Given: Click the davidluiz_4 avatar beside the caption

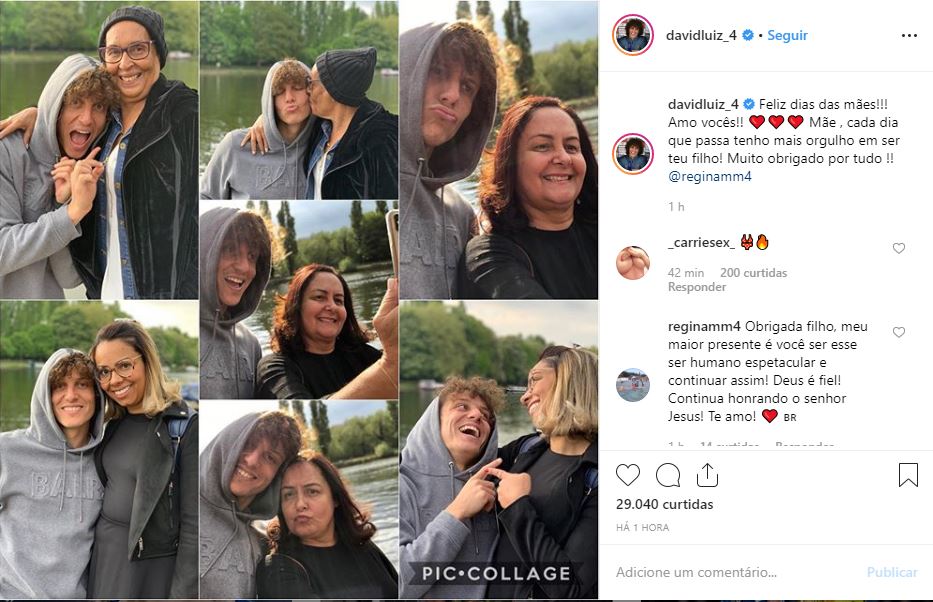Looking at the screenshot, I should [632, 153].
